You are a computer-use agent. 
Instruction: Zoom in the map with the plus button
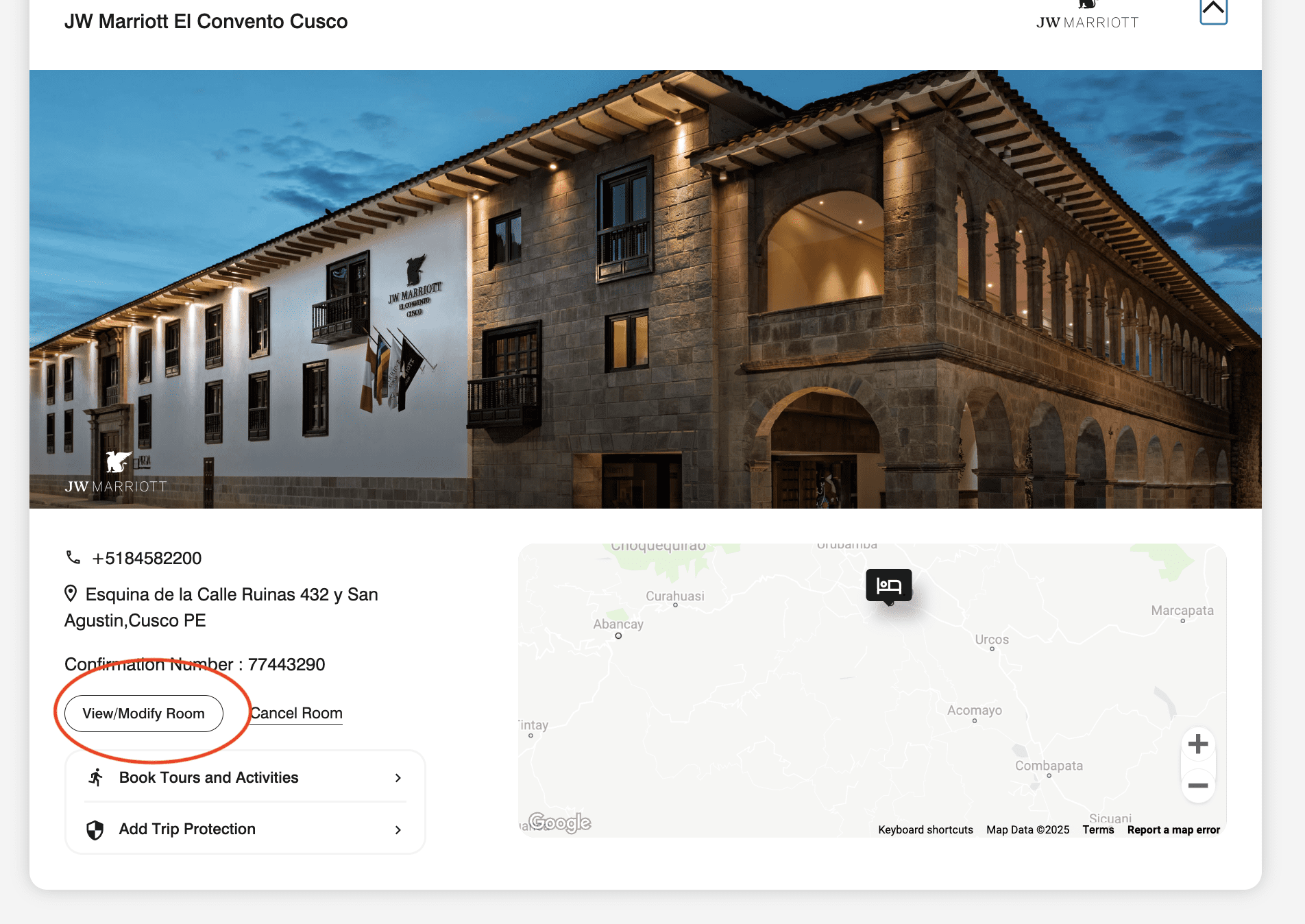(x=1198, y=744)
